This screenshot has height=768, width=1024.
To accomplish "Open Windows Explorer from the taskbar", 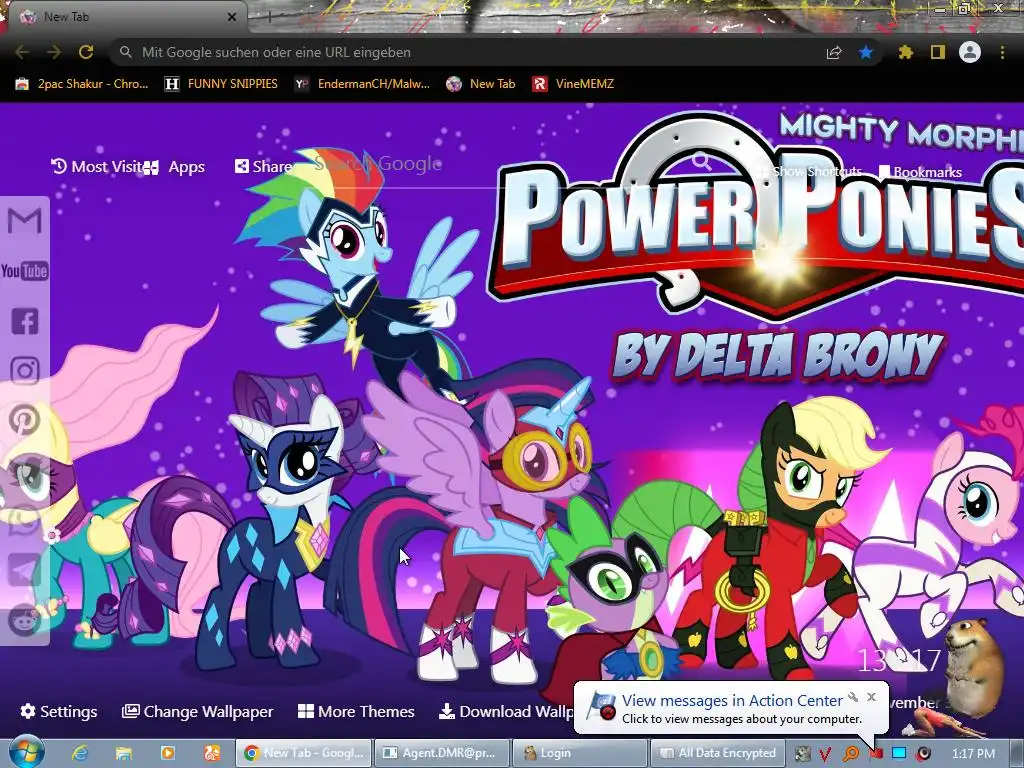I will tap(124, 753).
